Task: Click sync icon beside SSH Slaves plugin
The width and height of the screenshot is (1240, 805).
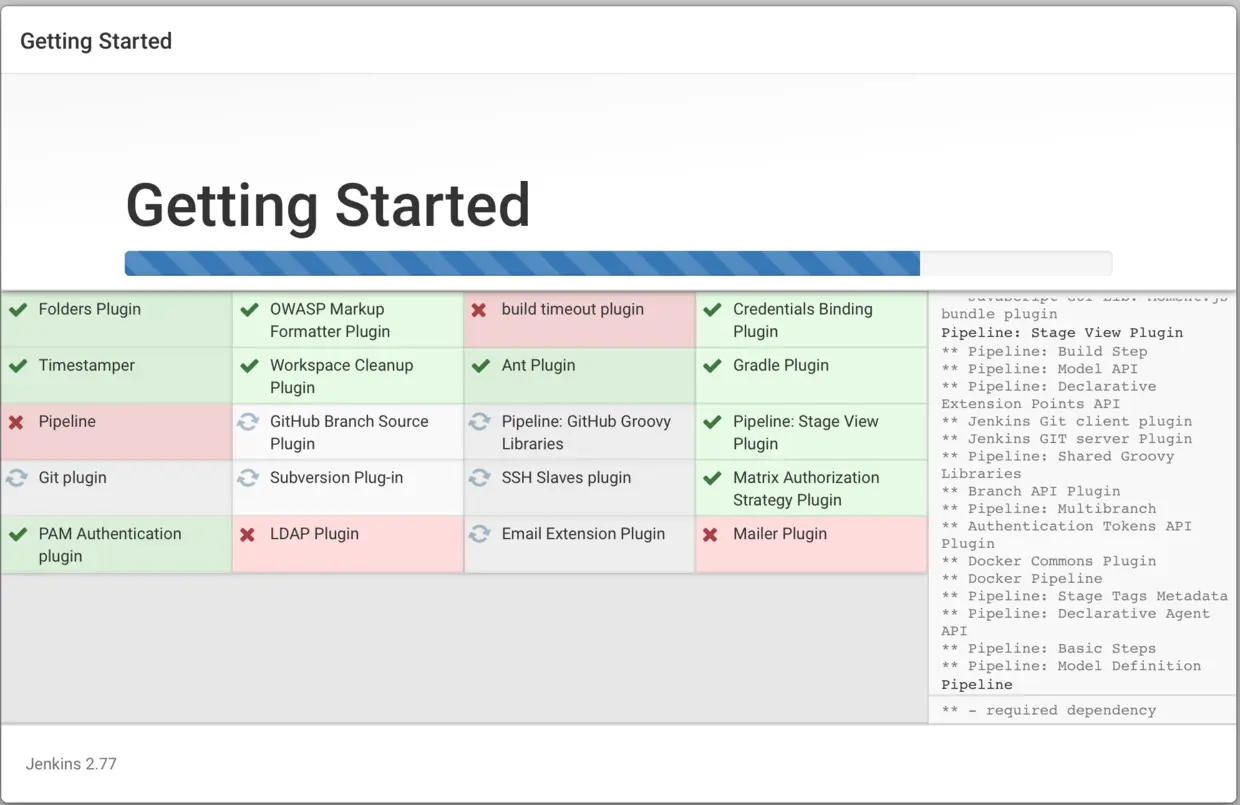Action: (480, 478)
